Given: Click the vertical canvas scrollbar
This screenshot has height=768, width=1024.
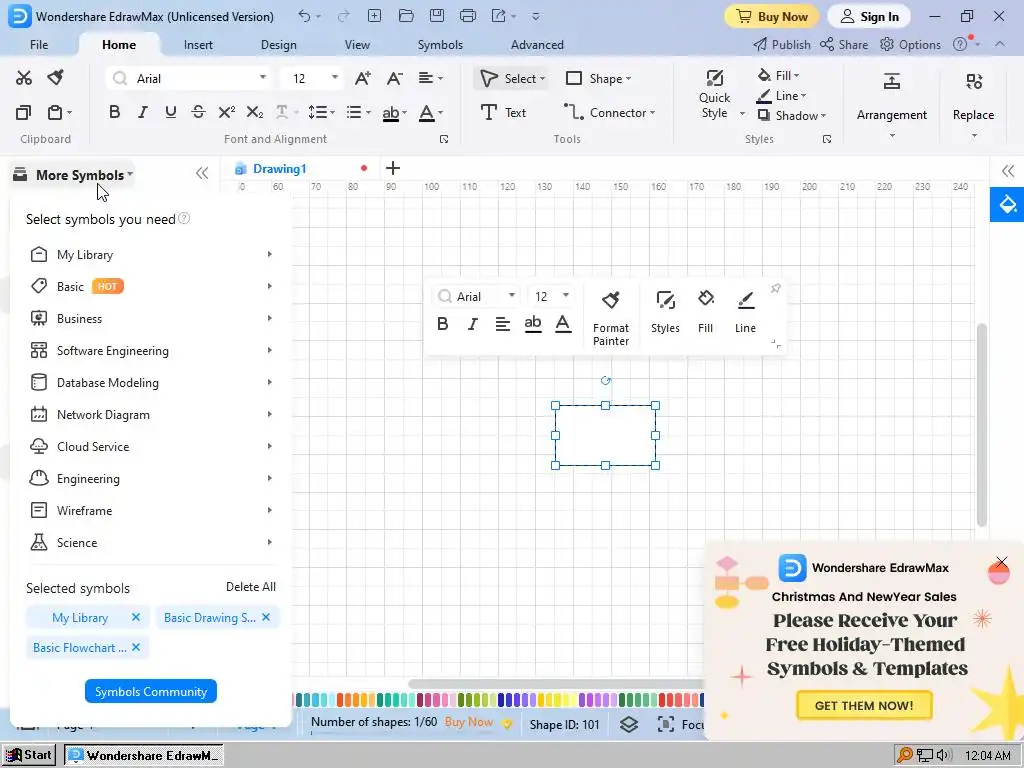Looking at the screenshot, I should tap(982, 424).
